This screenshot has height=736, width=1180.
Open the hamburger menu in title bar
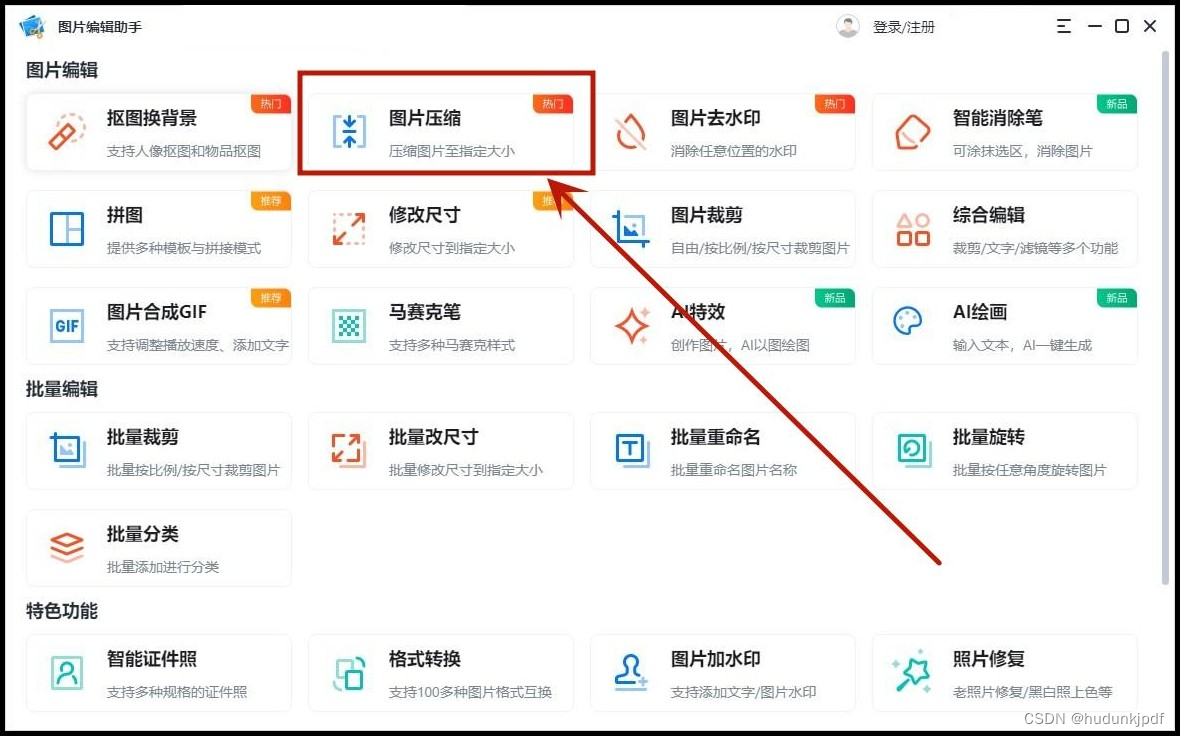coord(1063,27)
